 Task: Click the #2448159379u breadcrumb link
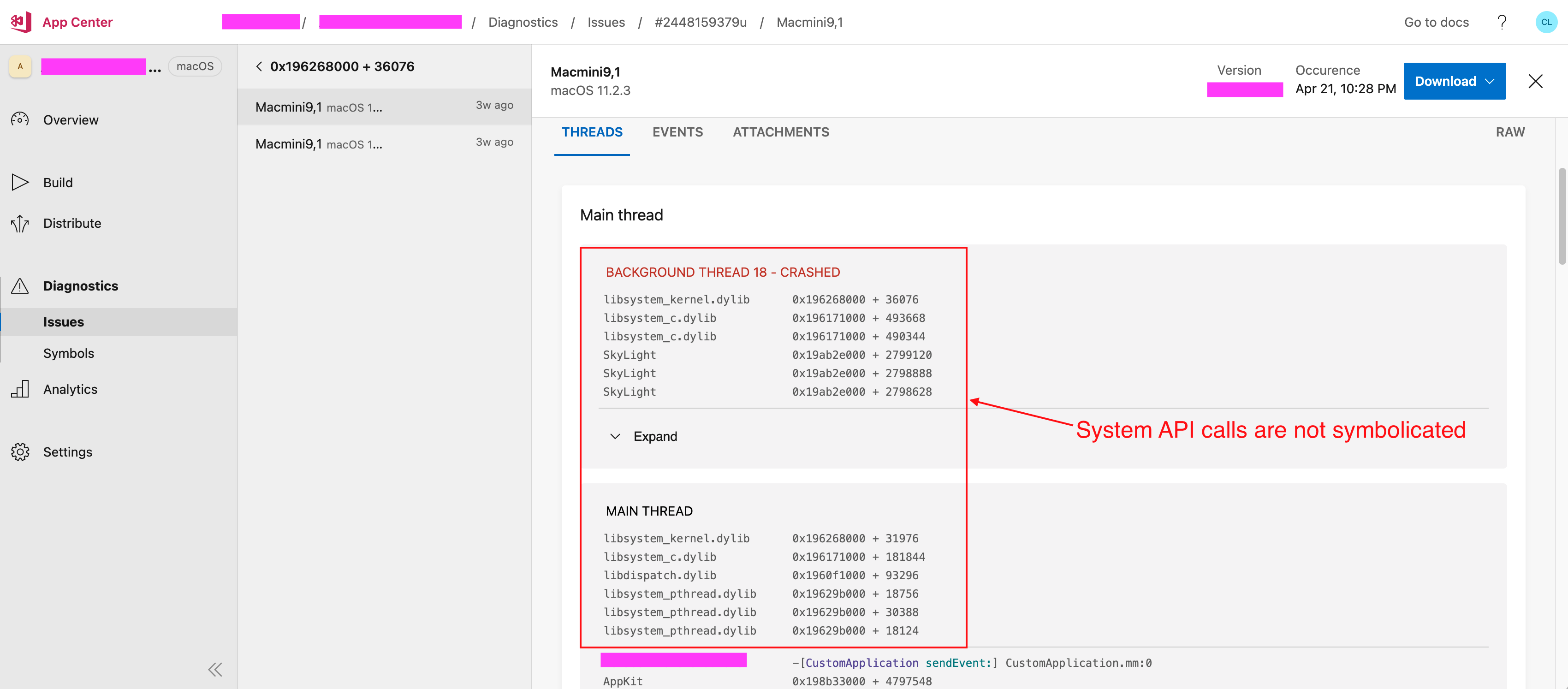point(700,23)
